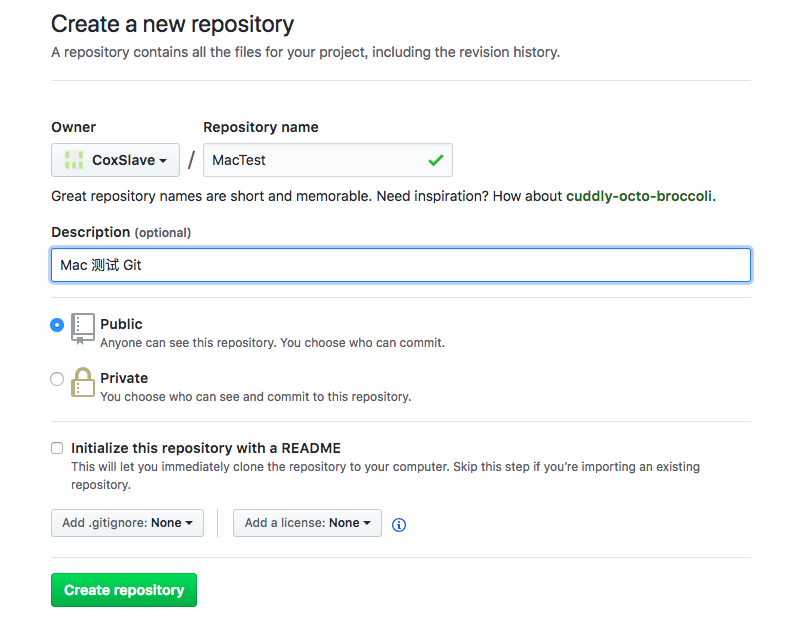Focus the Repository name field MacTest
The width and height of the screenshot is (794, 629).
pos(328,160)
